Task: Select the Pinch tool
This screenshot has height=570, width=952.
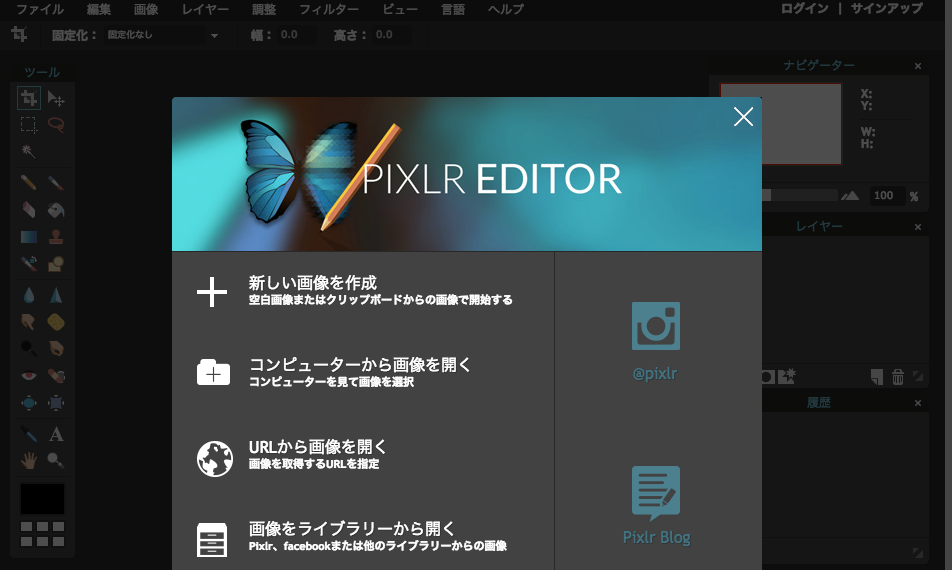Action: coord(56,402)
